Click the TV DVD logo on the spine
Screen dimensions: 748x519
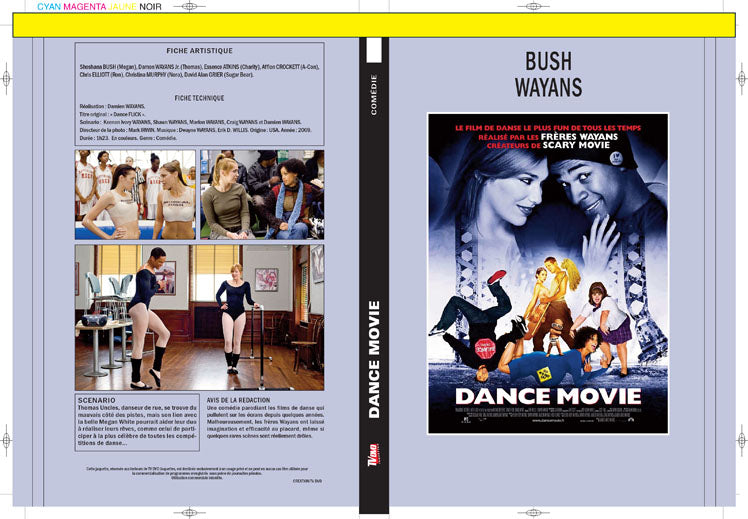[x=372, y=456]
